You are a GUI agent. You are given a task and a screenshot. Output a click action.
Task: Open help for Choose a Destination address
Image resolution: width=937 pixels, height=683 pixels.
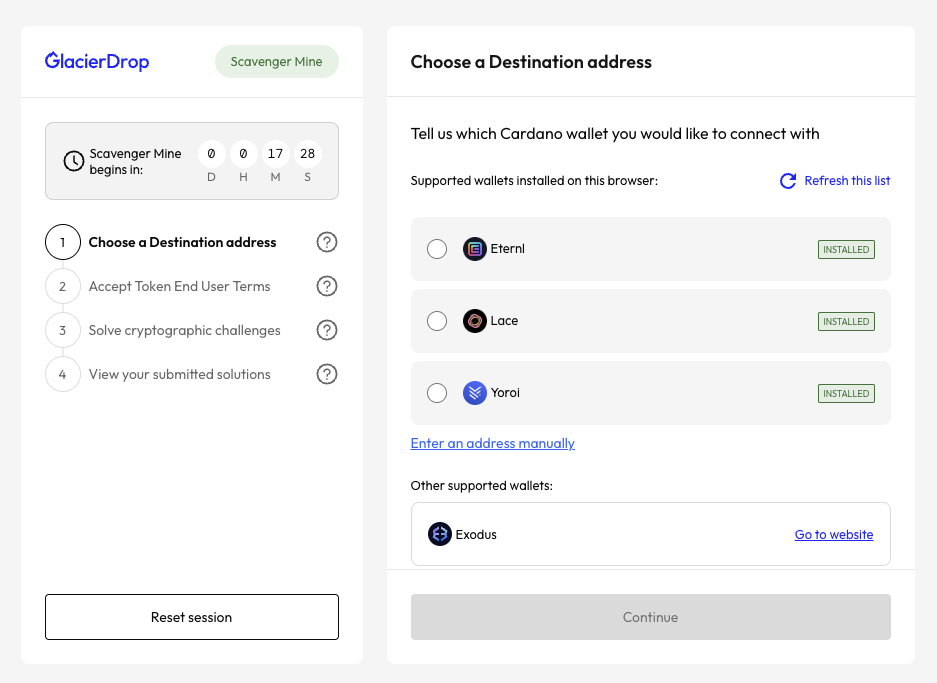327,242
